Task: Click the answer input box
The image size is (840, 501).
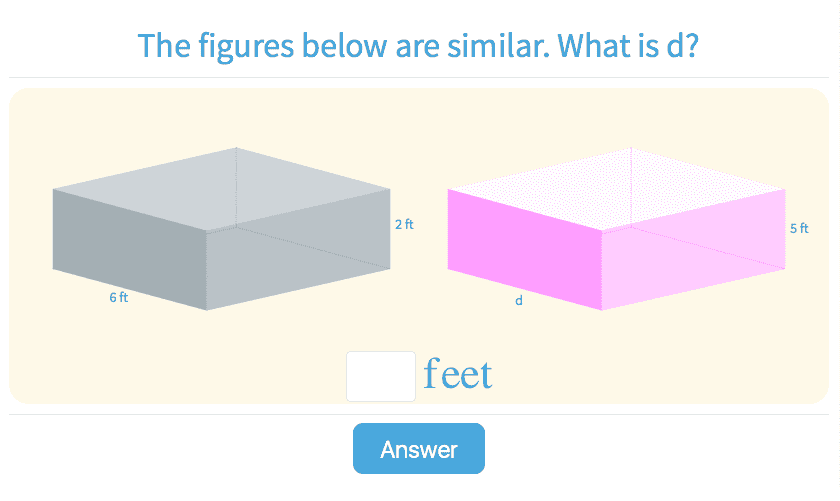Action: click(x=380, y=376)
